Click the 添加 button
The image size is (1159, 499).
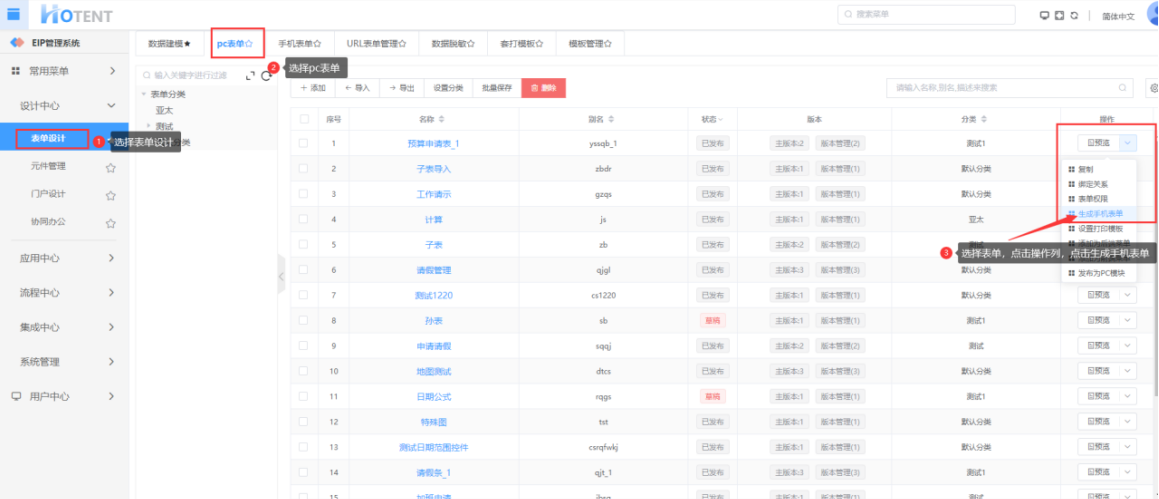[313, 88]
